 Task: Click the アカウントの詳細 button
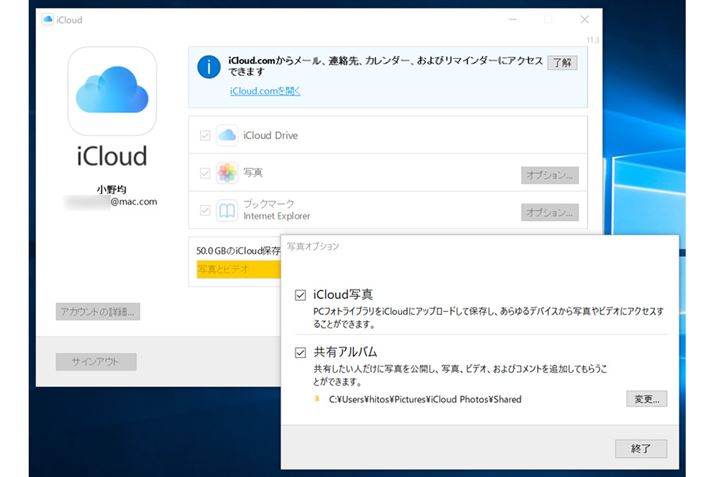[x=98, y=311]
